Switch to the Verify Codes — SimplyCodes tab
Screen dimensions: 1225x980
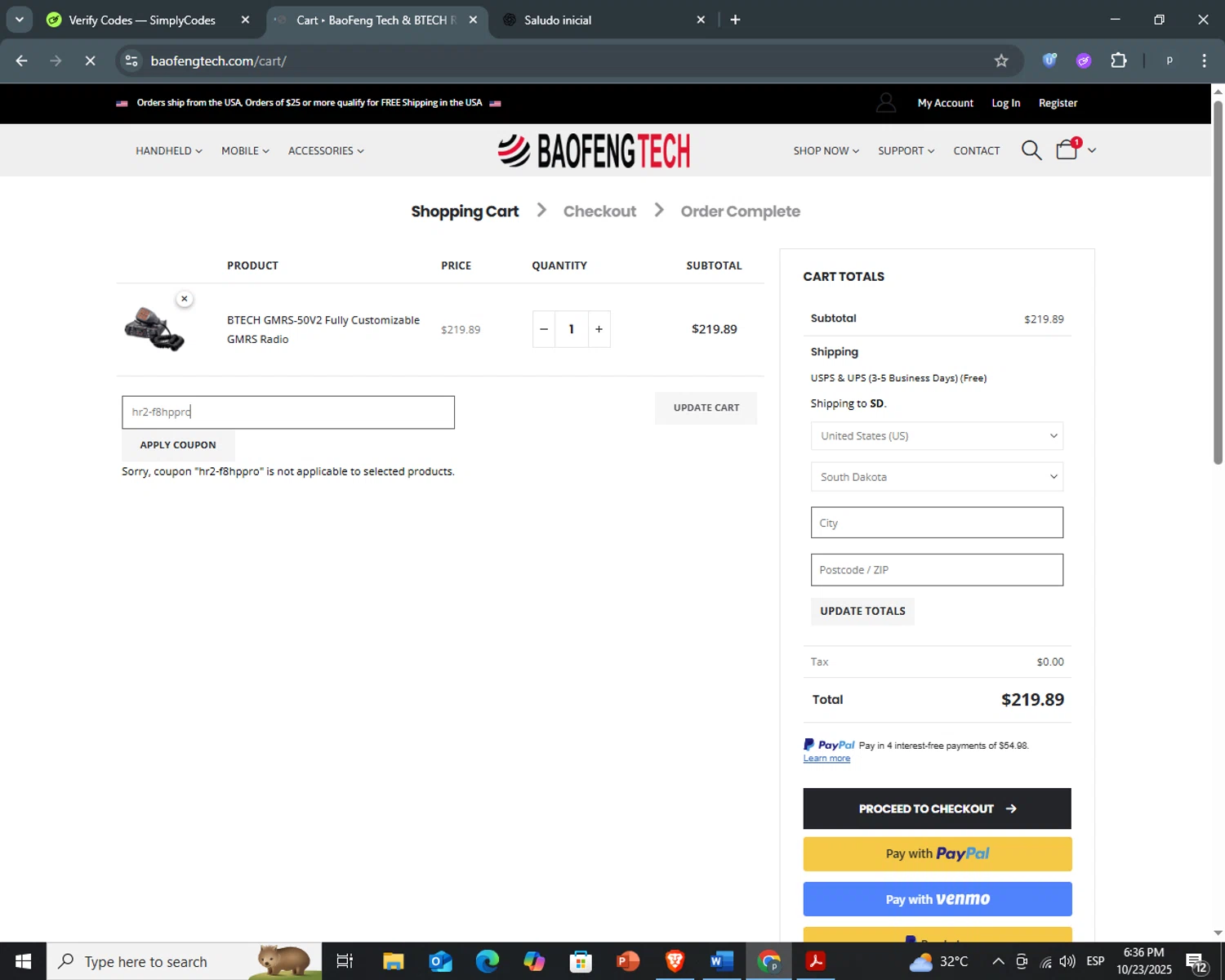click(x=142, y=20)
